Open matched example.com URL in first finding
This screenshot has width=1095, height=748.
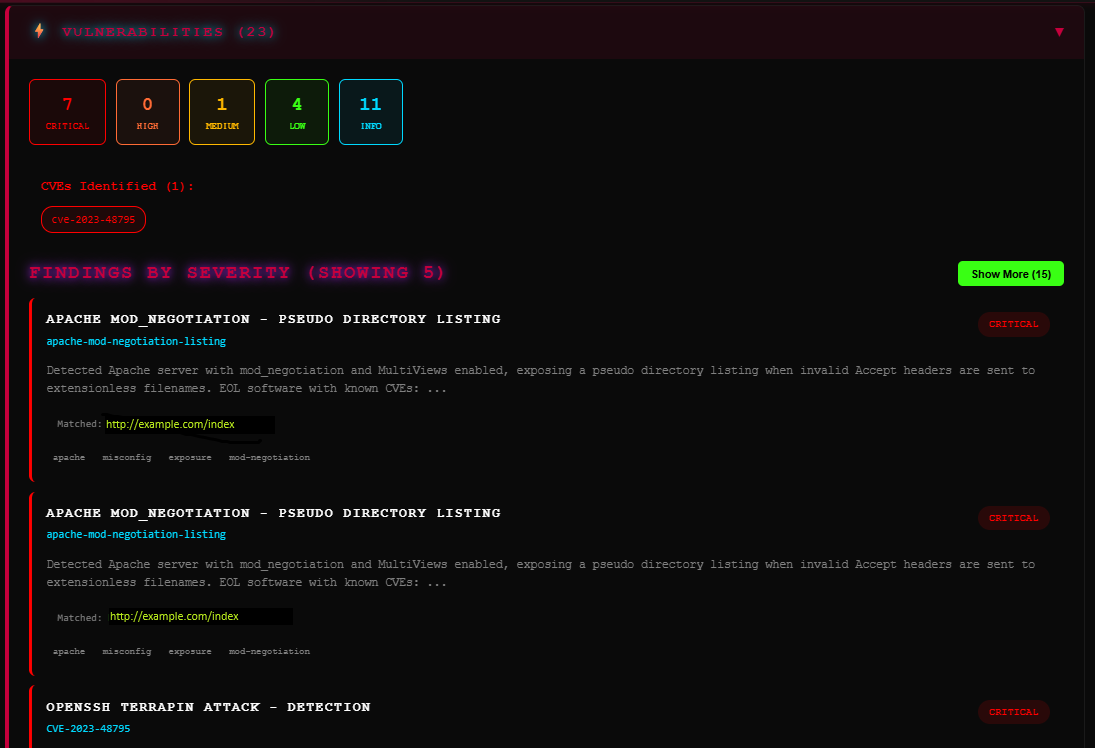coord(170,424)
